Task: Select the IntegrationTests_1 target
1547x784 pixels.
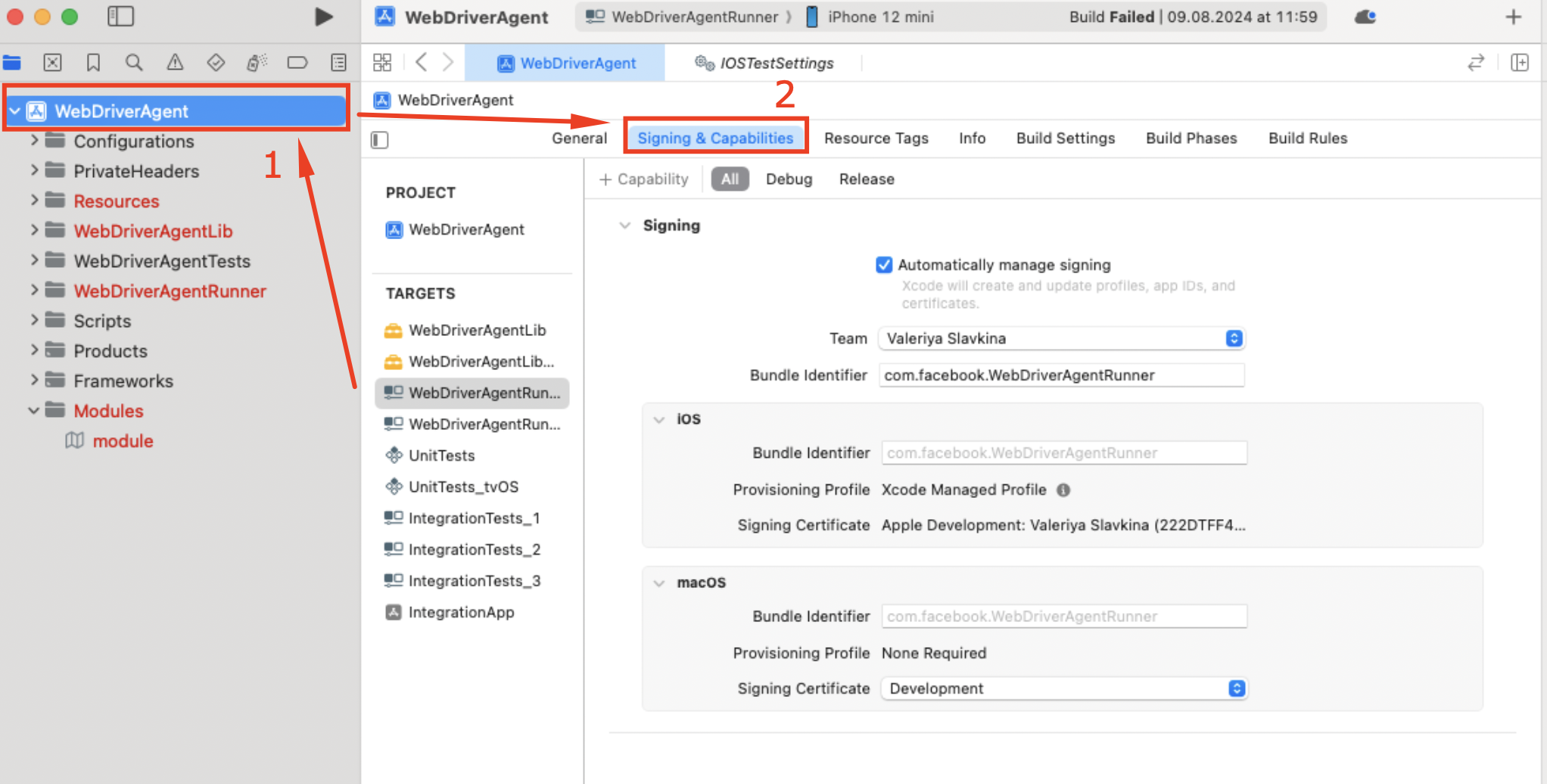Action: [472, 518]
